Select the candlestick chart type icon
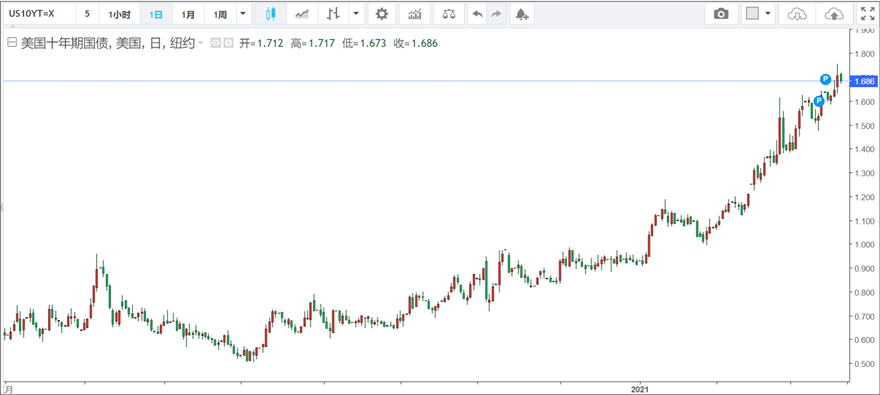The height and width of the screenshot is (395, 880). pos(271,14)
